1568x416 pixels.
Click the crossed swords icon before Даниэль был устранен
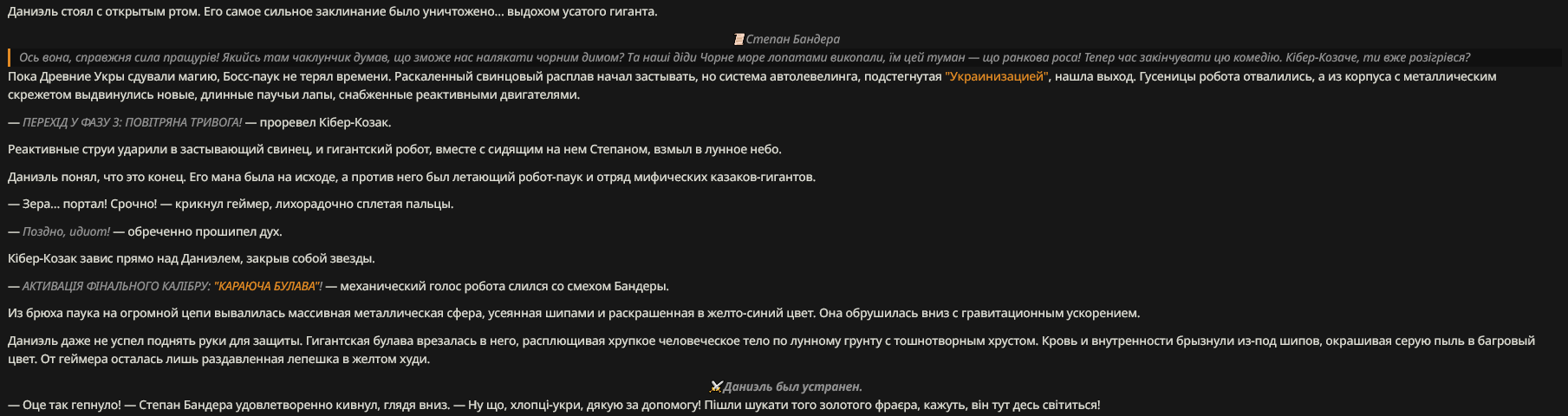(x=715, y=387)
